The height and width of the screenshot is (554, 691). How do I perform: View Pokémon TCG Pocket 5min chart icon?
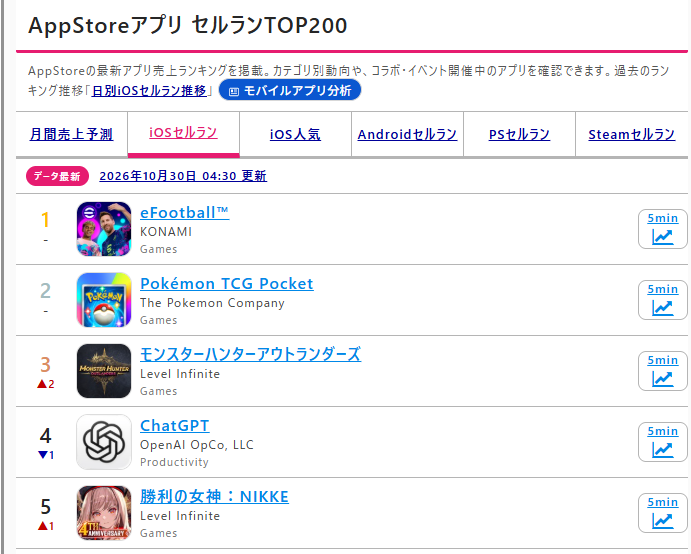click(662, 300)
